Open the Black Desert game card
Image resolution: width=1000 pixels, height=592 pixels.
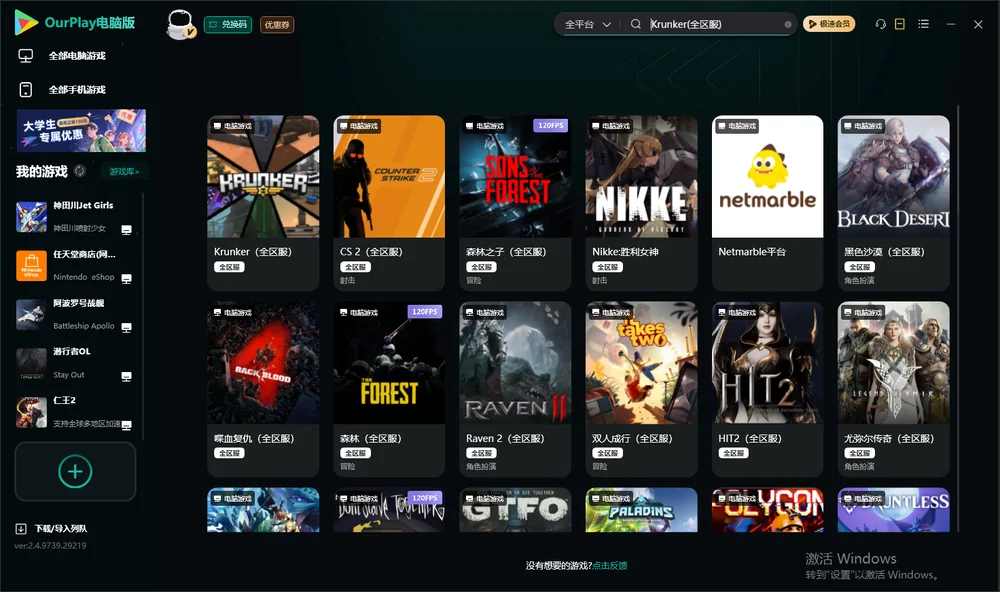(893, 202)
